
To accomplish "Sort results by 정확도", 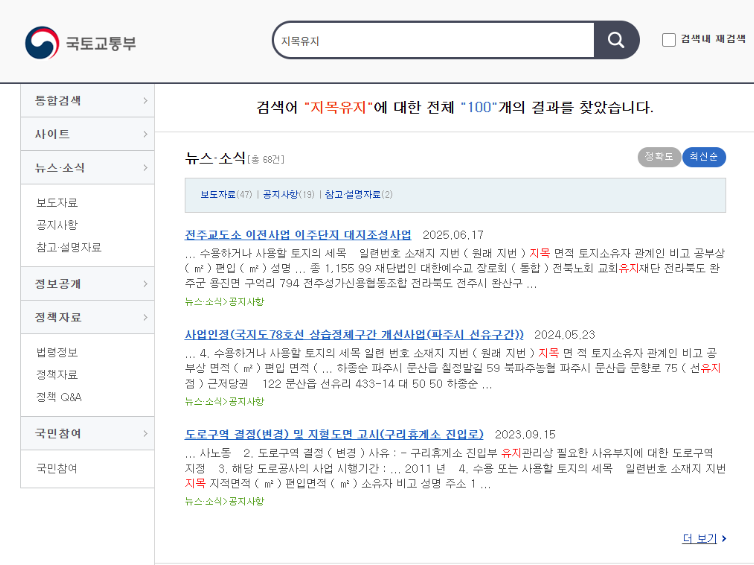I will tap(659, 157).
